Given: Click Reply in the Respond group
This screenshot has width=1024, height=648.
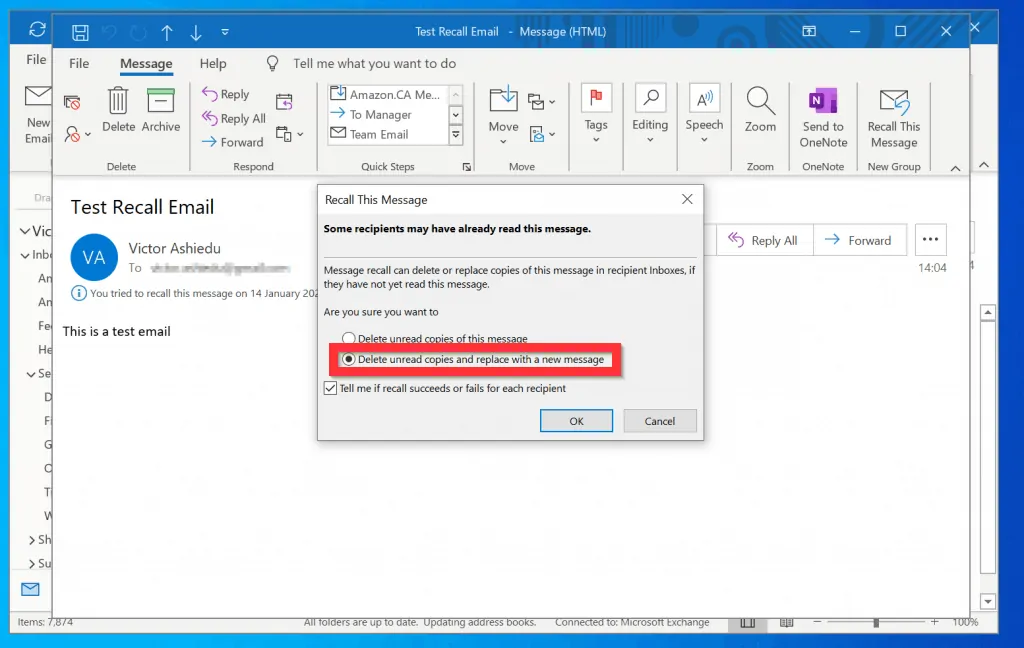Looking at the screenshot, I should pyautogui.click(x=226, y=94).
